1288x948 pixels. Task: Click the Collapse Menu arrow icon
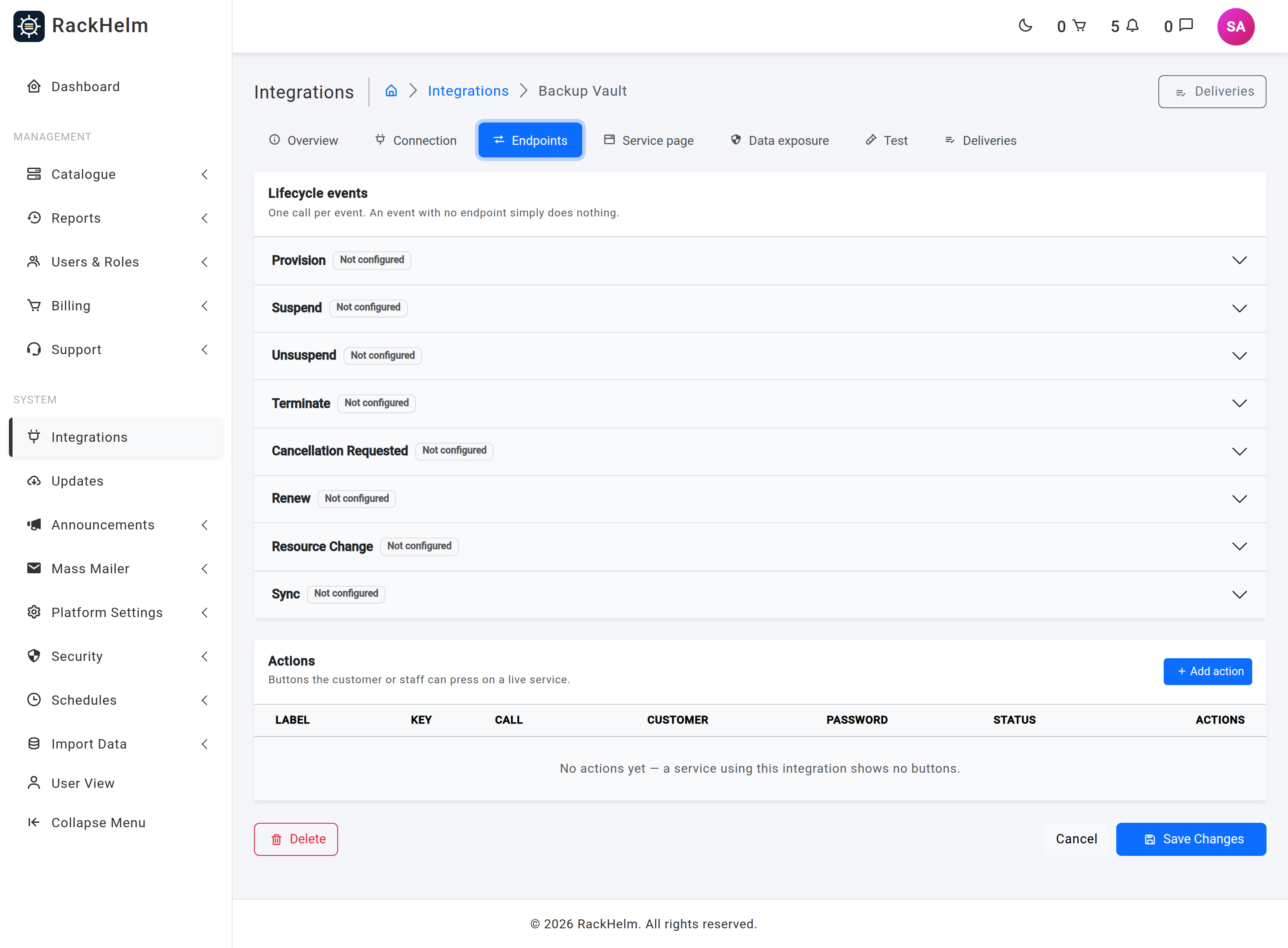[x=34, y=822]
